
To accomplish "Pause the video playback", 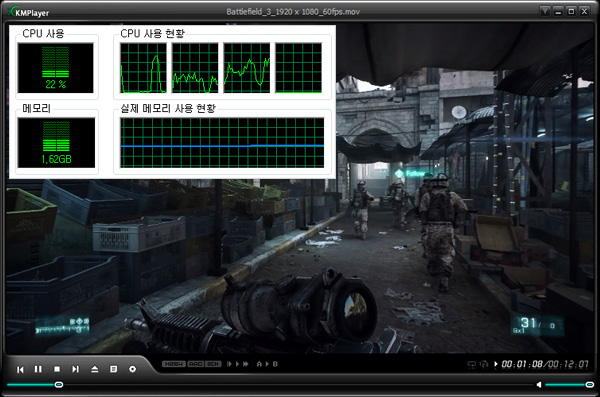I will tap(38, 369).
